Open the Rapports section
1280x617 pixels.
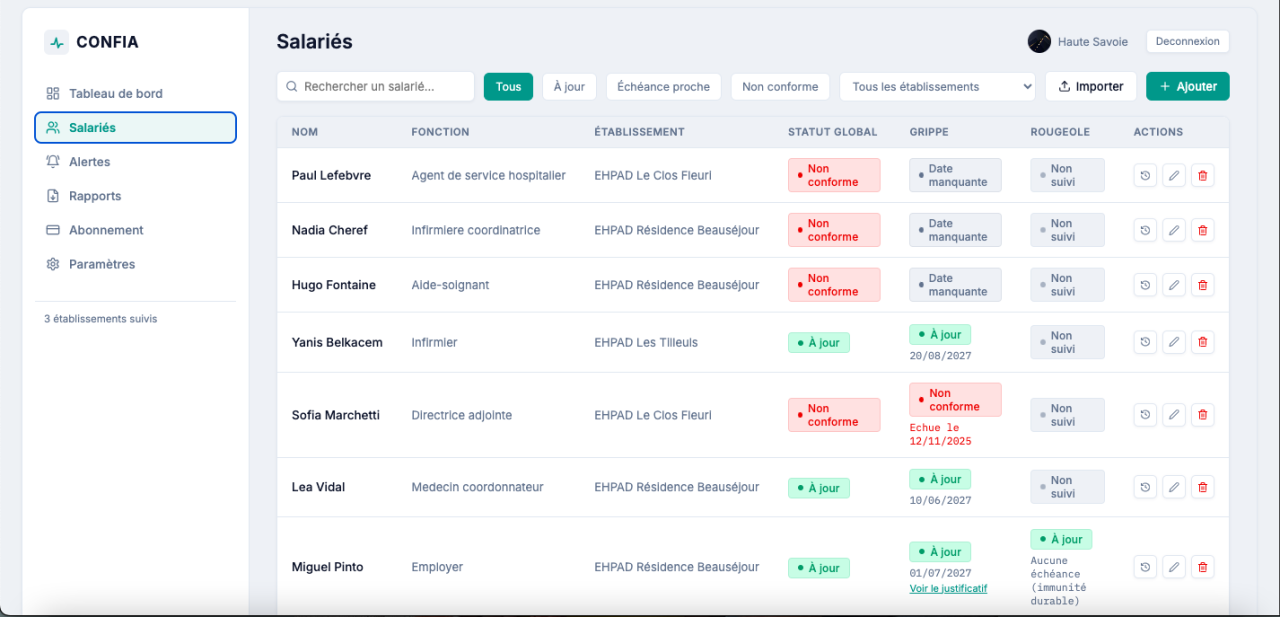(135, 196)
